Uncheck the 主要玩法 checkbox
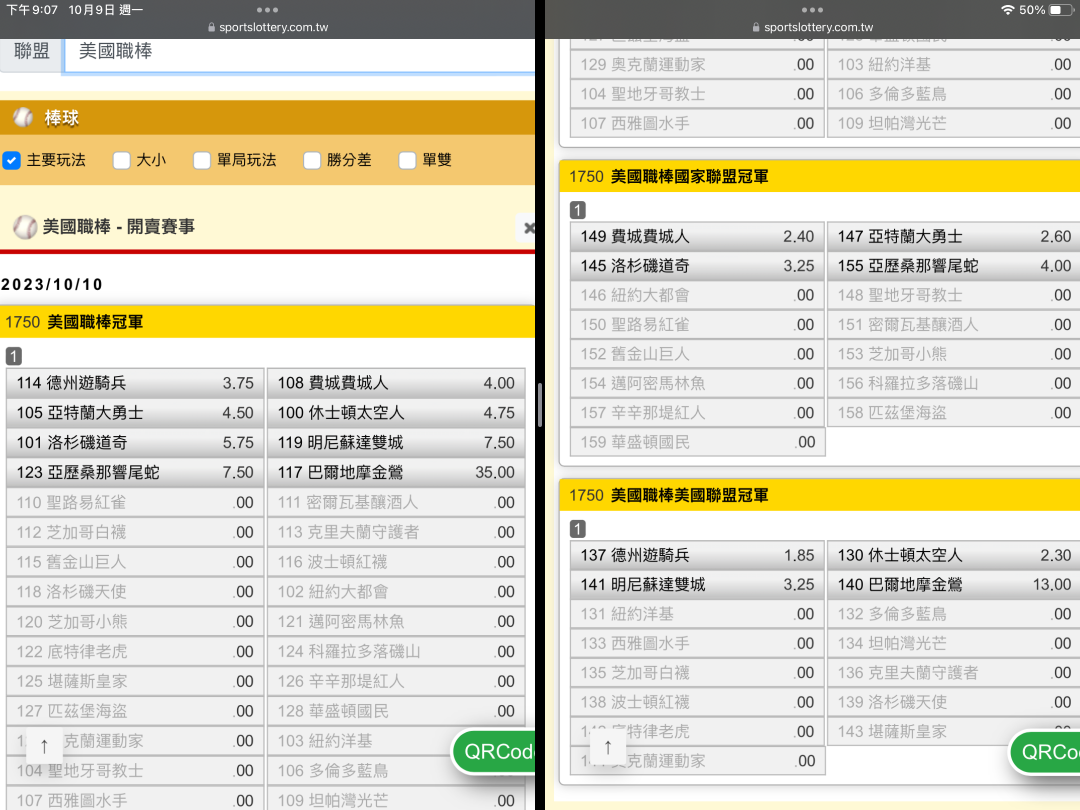Image resolution: width=1080 pixels, height=810 pixels. click(x=11, y=160)
